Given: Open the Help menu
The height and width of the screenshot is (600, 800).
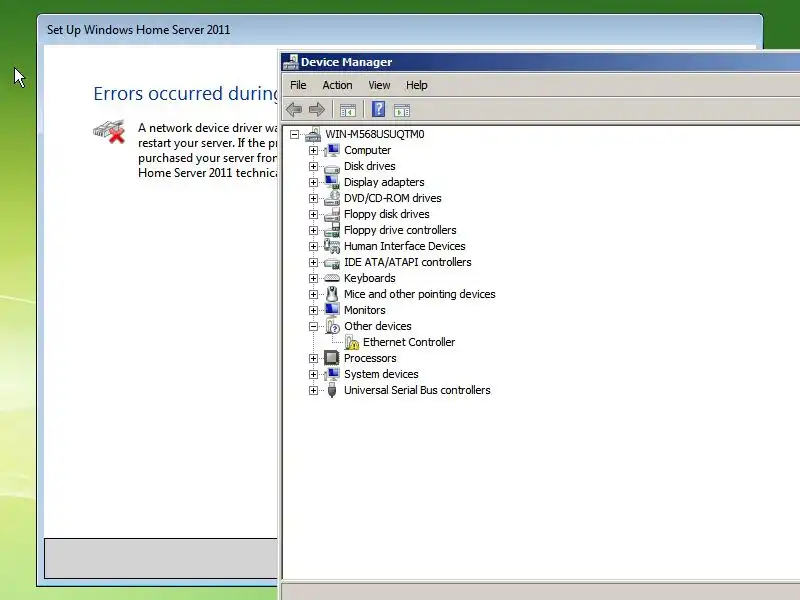Looking at the screenshot, I should 416,85.
